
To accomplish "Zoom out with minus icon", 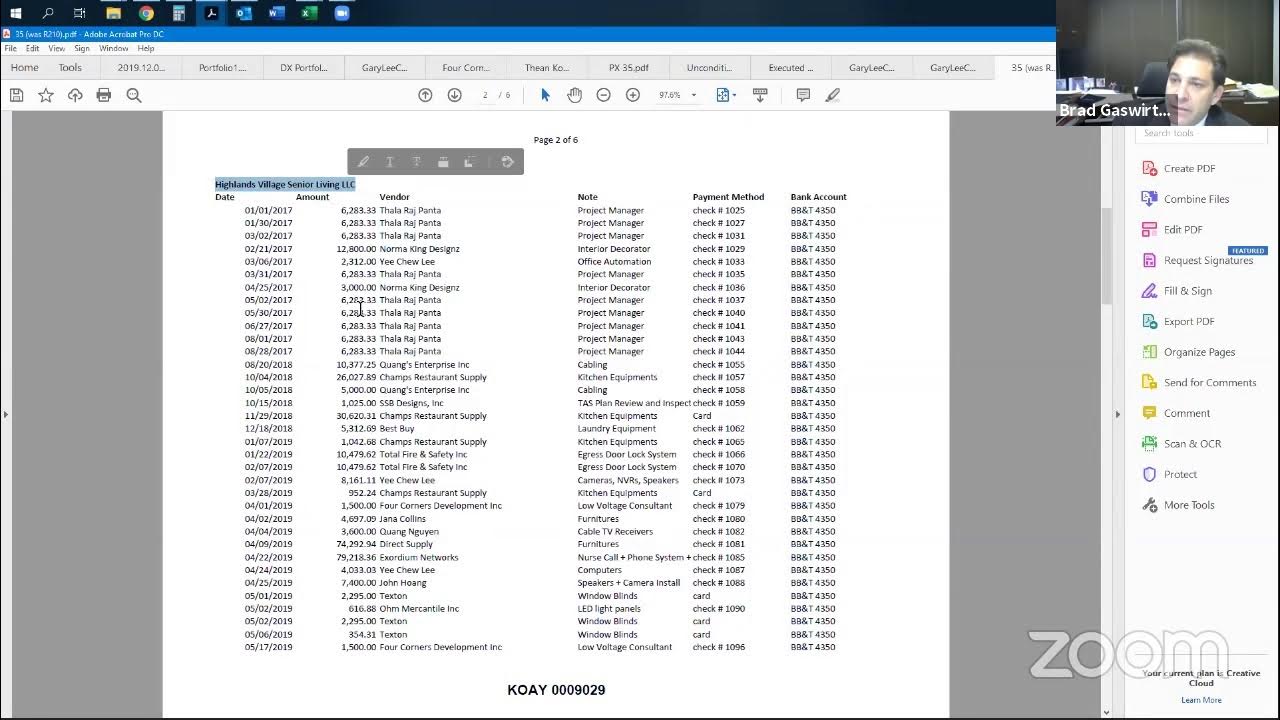I will tap(603, 95).
